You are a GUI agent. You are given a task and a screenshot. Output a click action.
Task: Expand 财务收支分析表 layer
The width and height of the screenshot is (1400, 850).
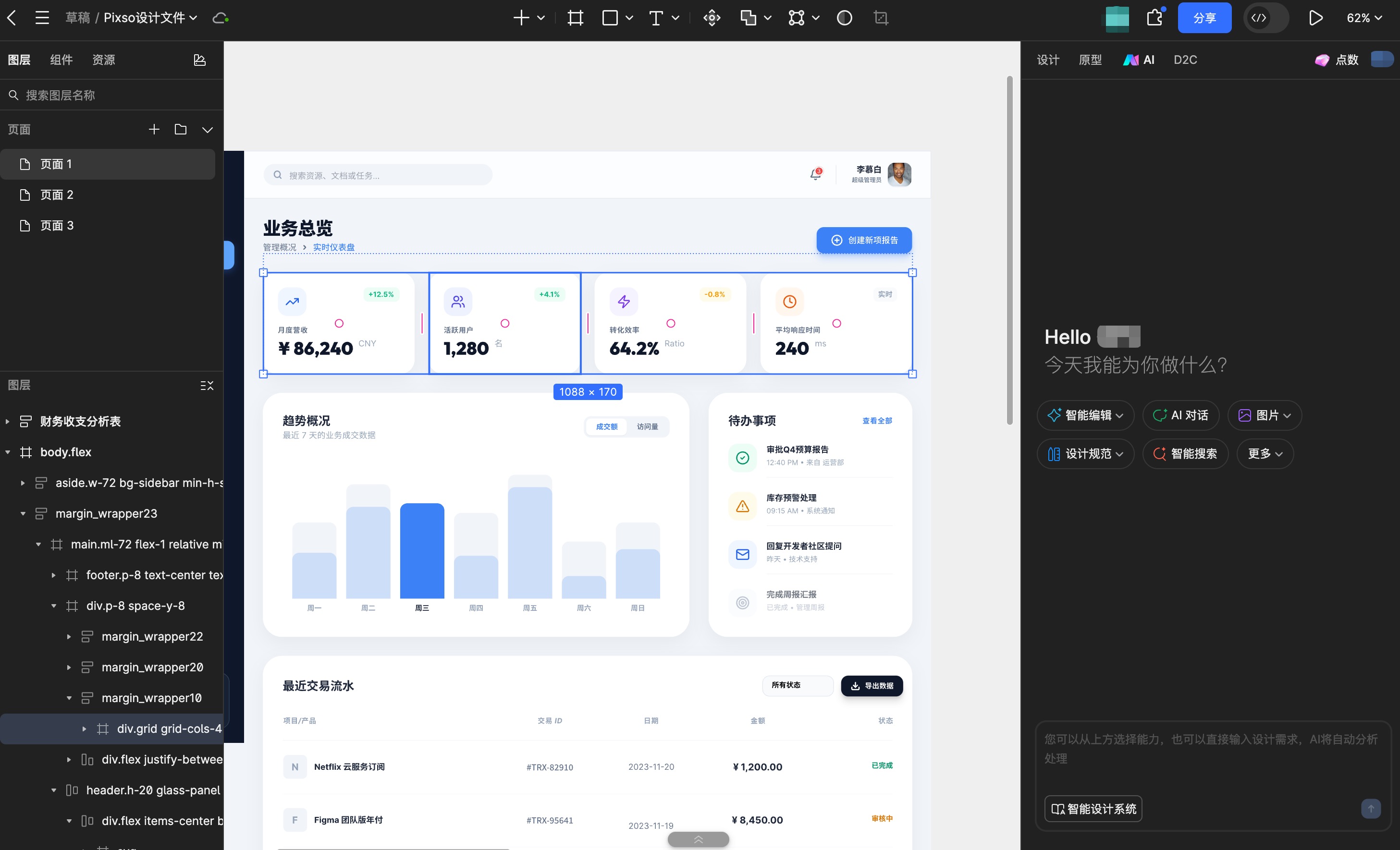click(x=7, y=421)
